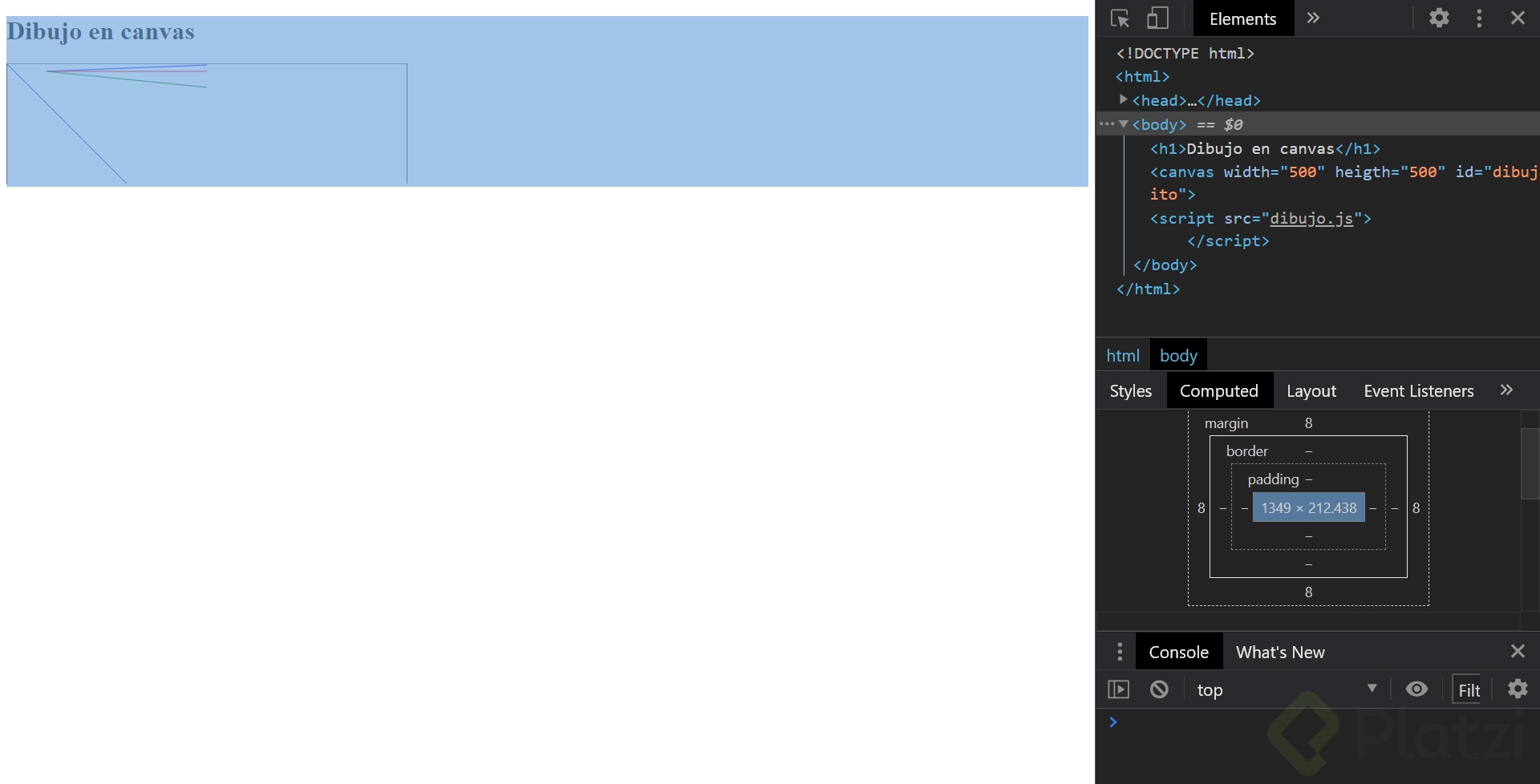Toggle the device toolbar icon
This screenshot has width=1540, height=784.
(1157, 18)
